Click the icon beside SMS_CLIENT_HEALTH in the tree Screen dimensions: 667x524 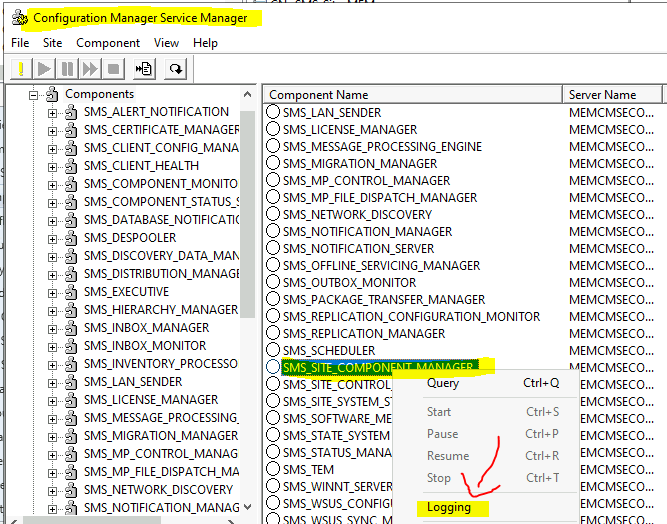[71, 166]
